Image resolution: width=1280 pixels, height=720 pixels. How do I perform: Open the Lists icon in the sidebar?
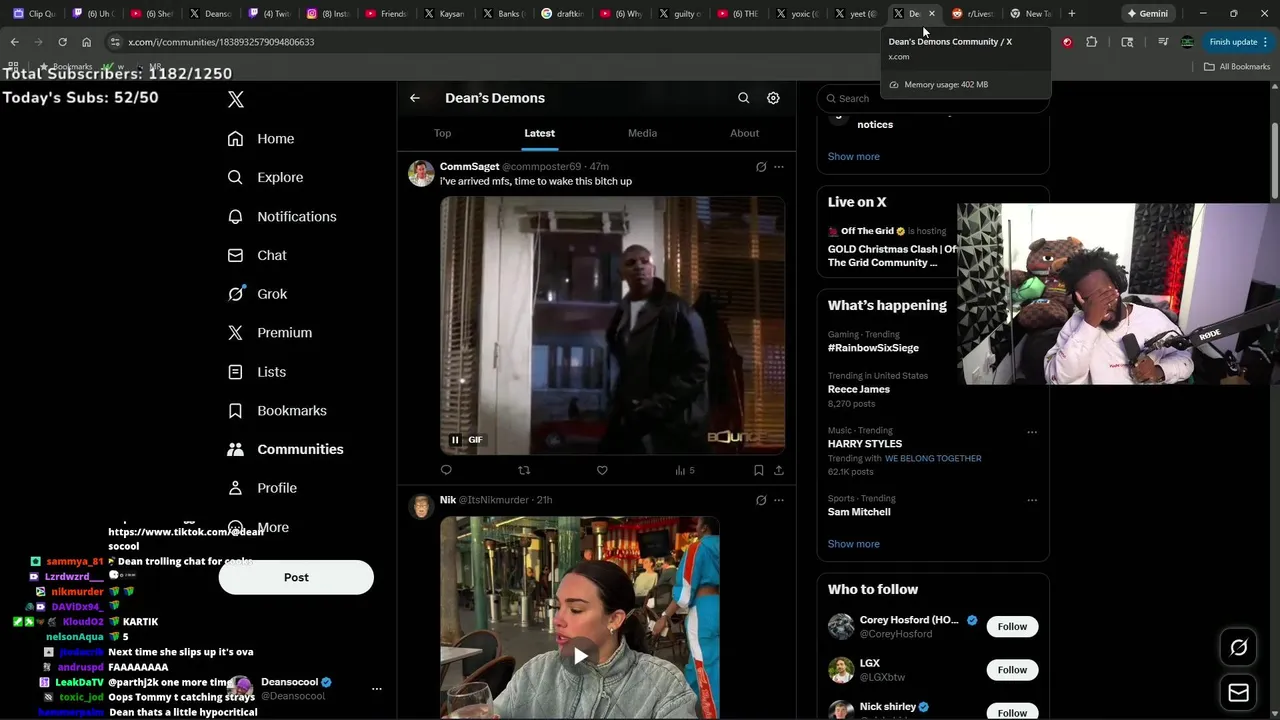point(235,372)
